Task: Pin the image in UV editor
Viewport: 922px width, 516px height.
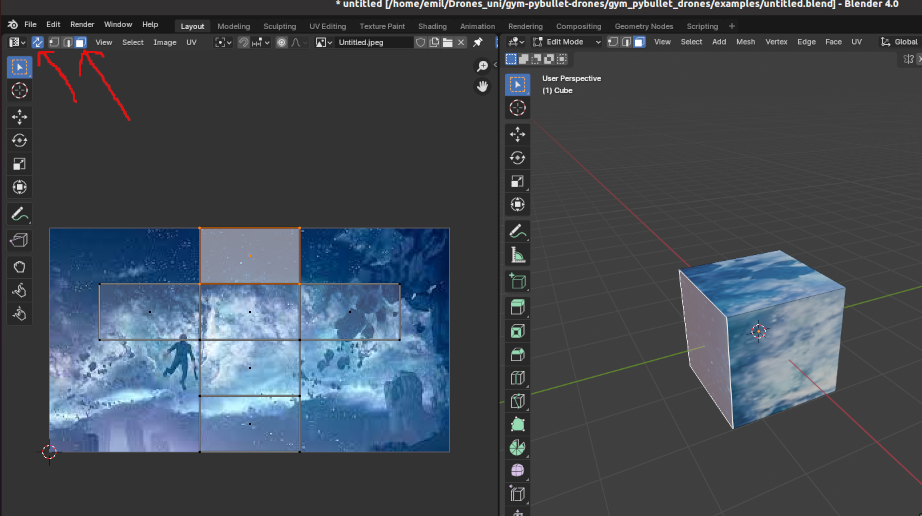Action: (477, 42)
